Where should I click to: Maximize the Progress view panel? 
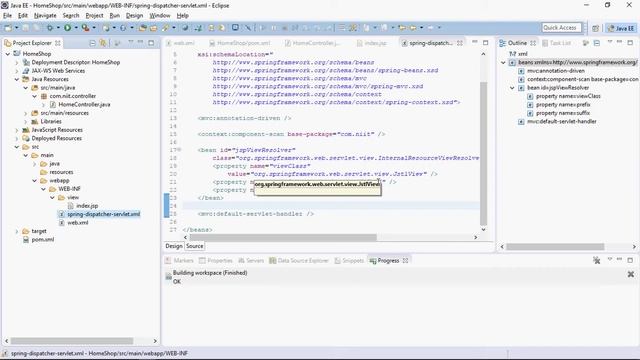tap(630, 260)
